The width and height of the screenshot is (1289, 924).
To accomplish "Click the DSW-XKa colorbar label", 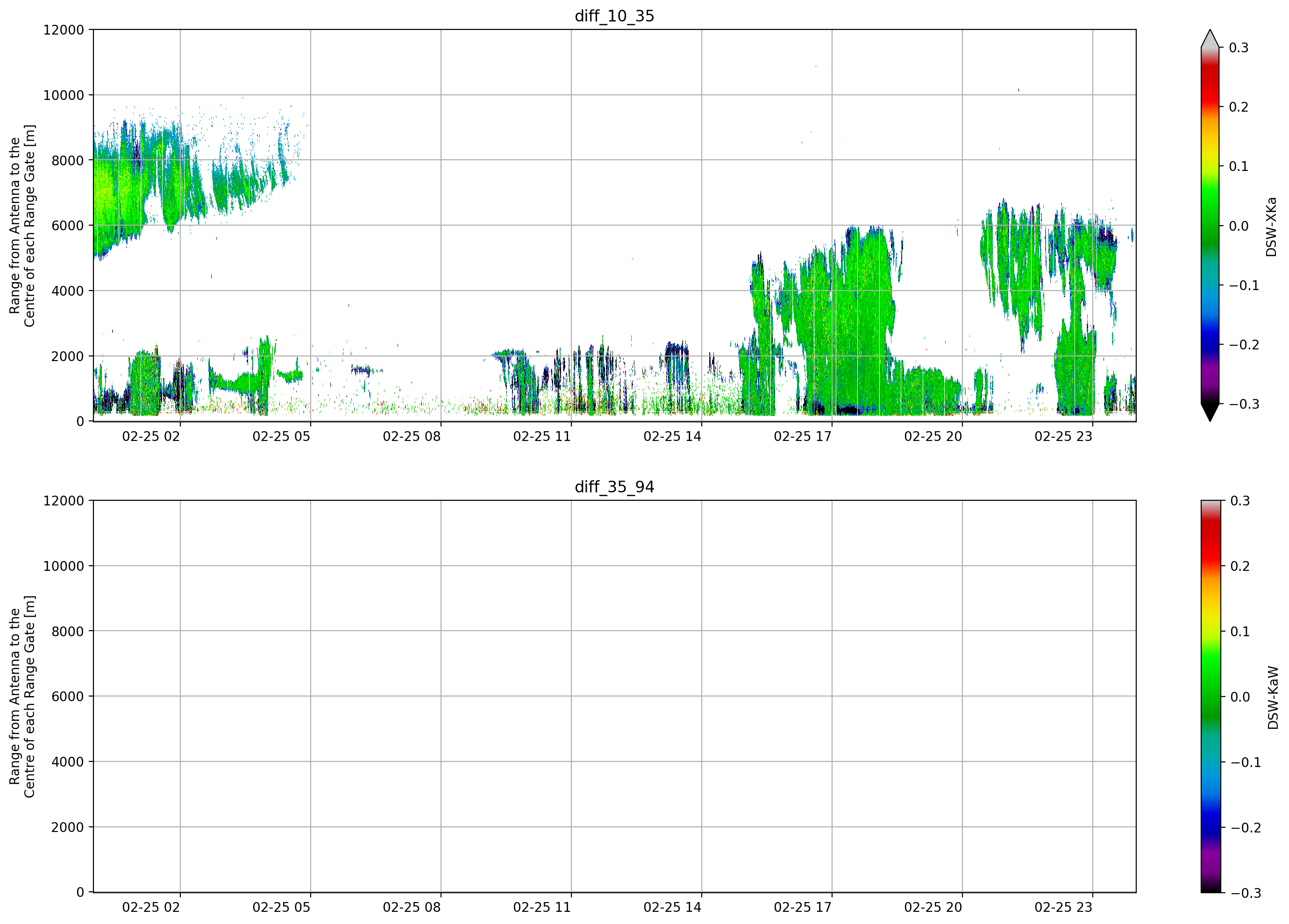I will (1271, 227).
